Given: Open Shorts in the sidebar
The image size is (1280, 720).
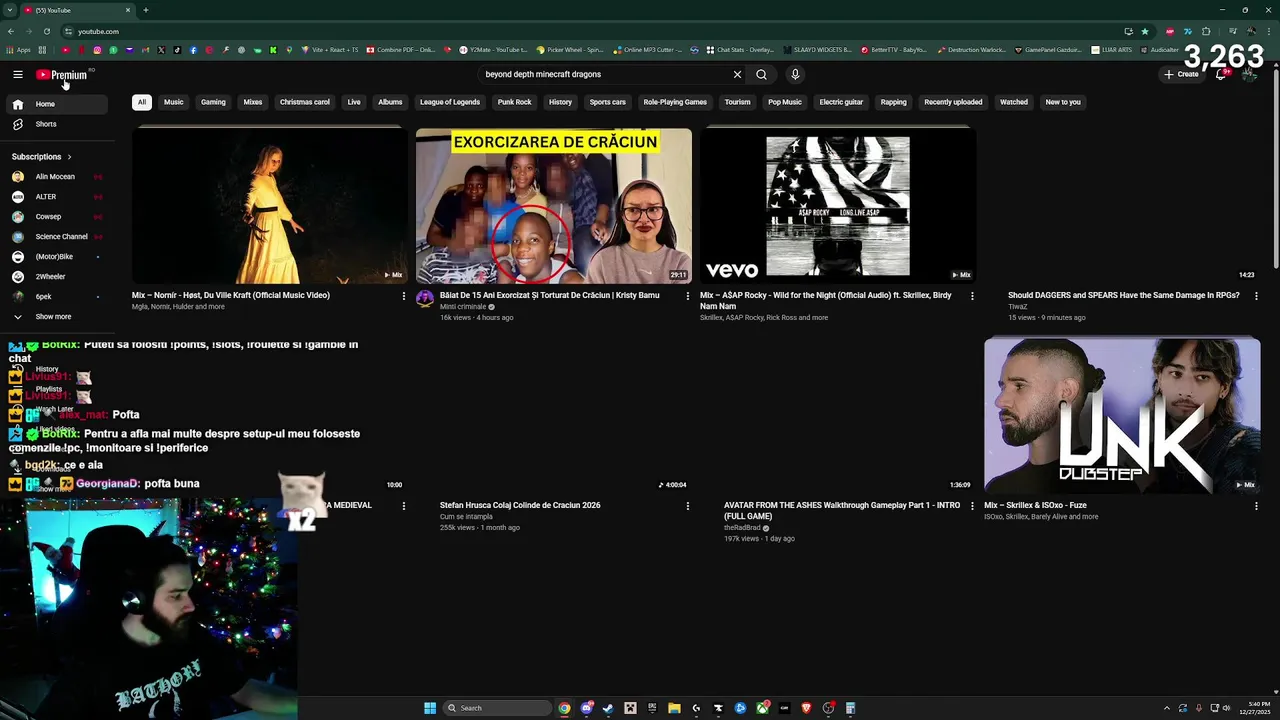Looking at the screenshot, I should pos(58,124).
